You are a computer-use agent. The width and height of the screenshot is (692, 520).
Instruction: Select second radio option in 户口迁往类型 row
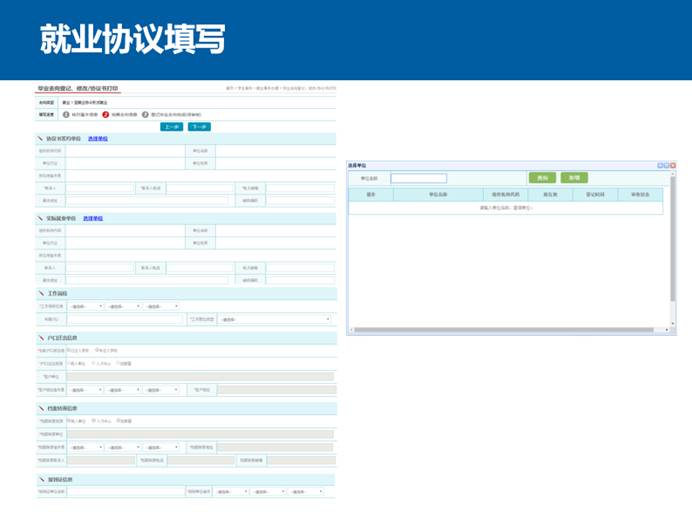94,363
